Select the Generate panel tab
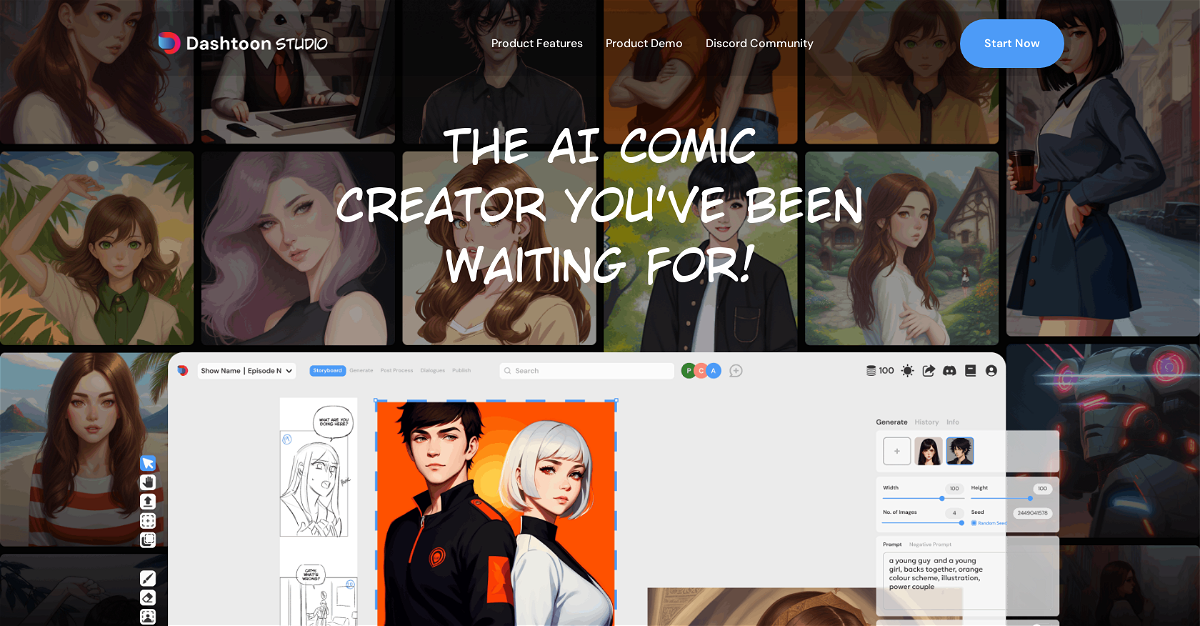The image size is (1200, 626). point(892,422)
